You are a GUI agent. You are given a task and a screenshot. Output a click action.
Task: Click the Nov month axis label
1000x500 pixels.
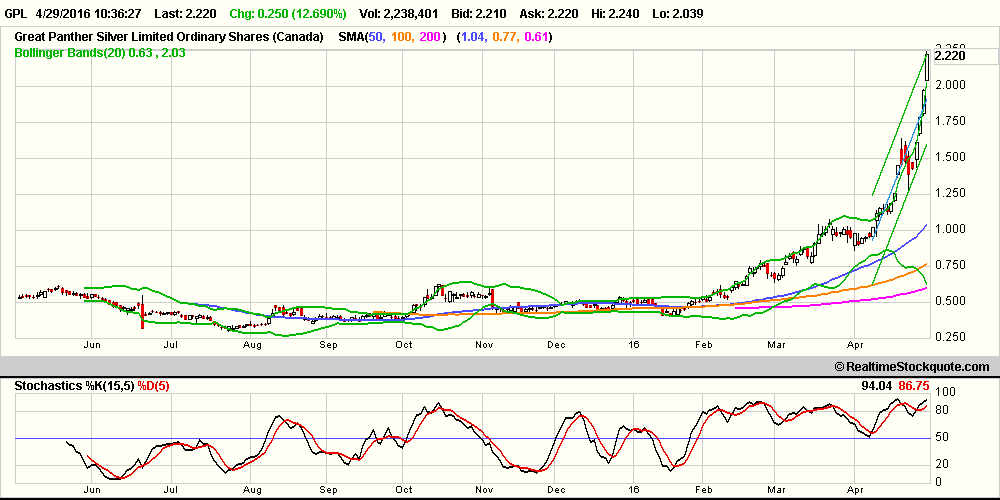(485, 345)
